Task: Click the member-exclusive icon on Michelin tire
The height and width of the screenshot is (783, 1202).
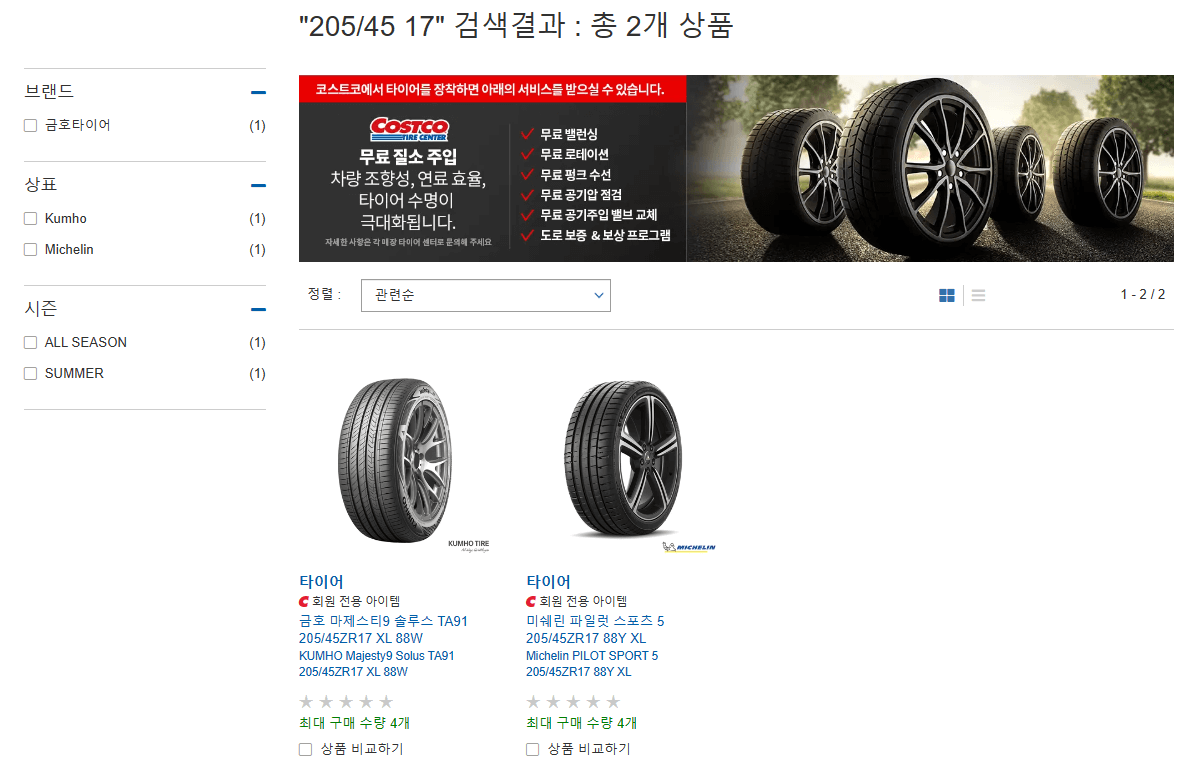Action: [532, 601]
